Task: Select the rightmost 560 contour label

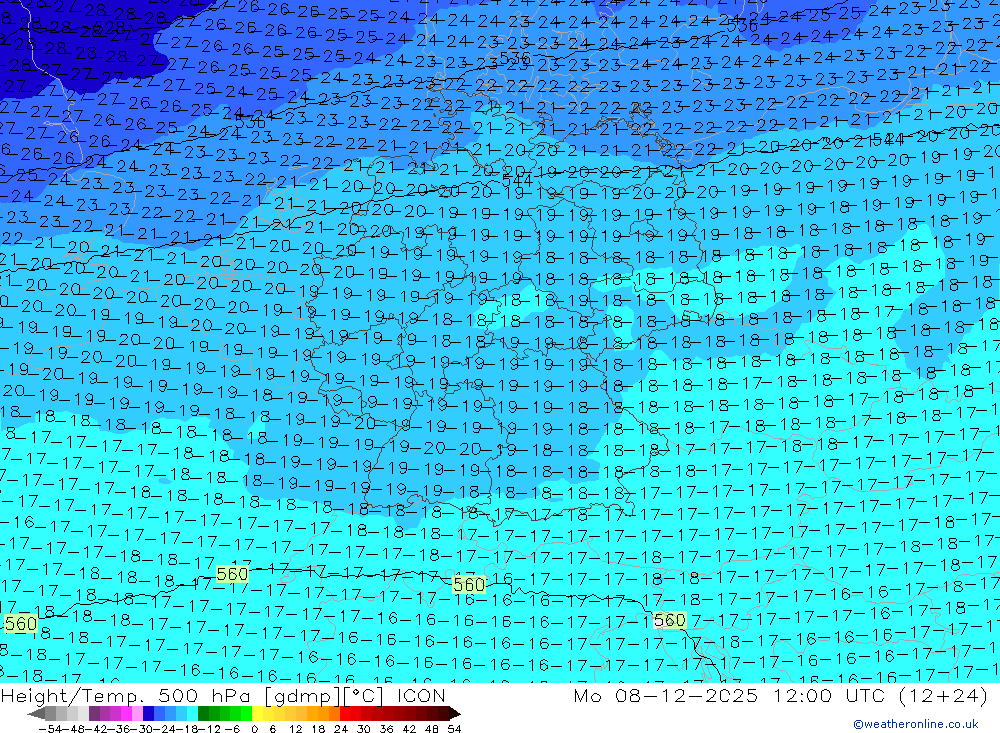Action: tap(670, 620)
